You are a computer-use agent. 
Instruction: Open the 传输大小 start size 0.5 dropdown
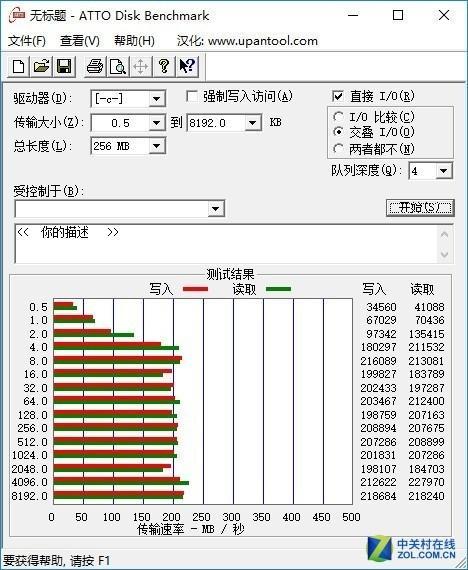pos(157,123)
